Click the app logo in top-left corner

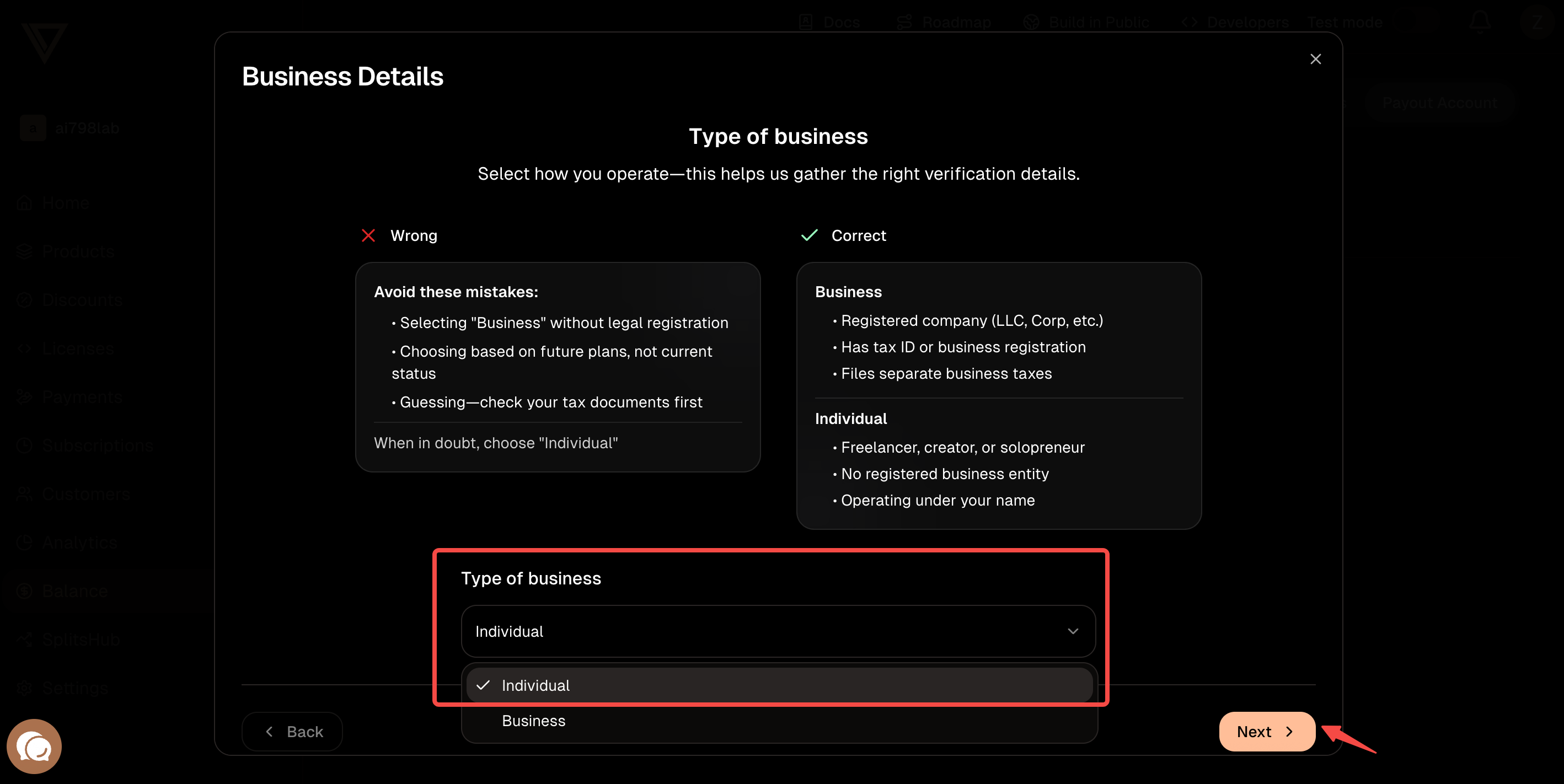pos(44,42)
